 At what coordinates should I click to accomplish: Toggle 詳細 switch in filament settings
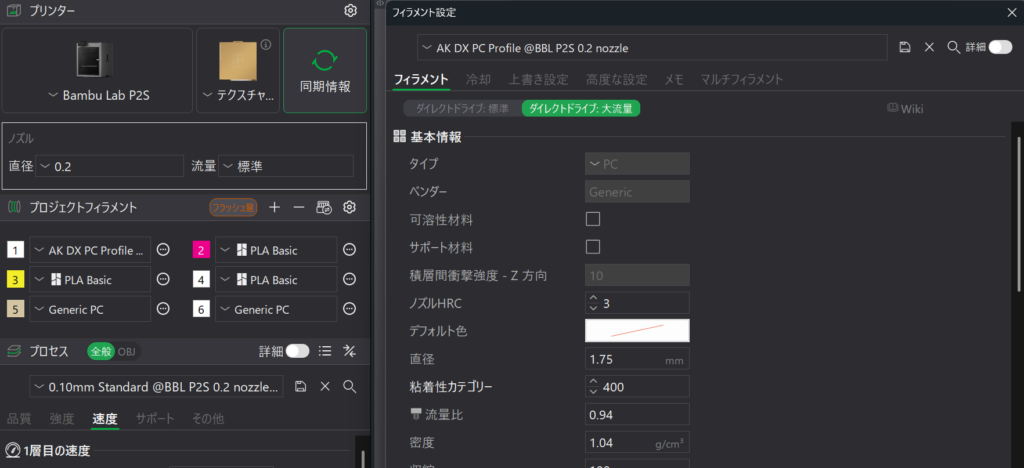click(999, 47)
